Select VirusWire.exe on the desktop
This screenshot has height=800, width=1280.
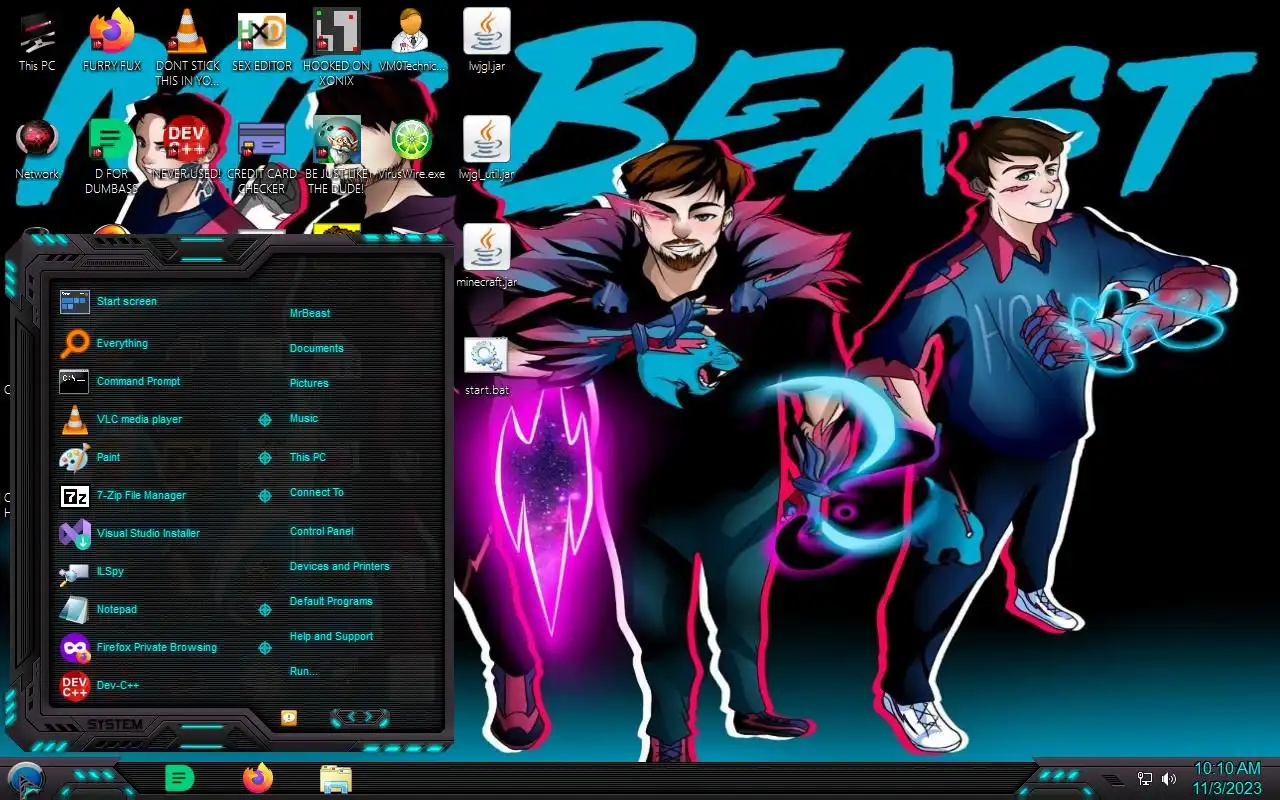(411, 148)
